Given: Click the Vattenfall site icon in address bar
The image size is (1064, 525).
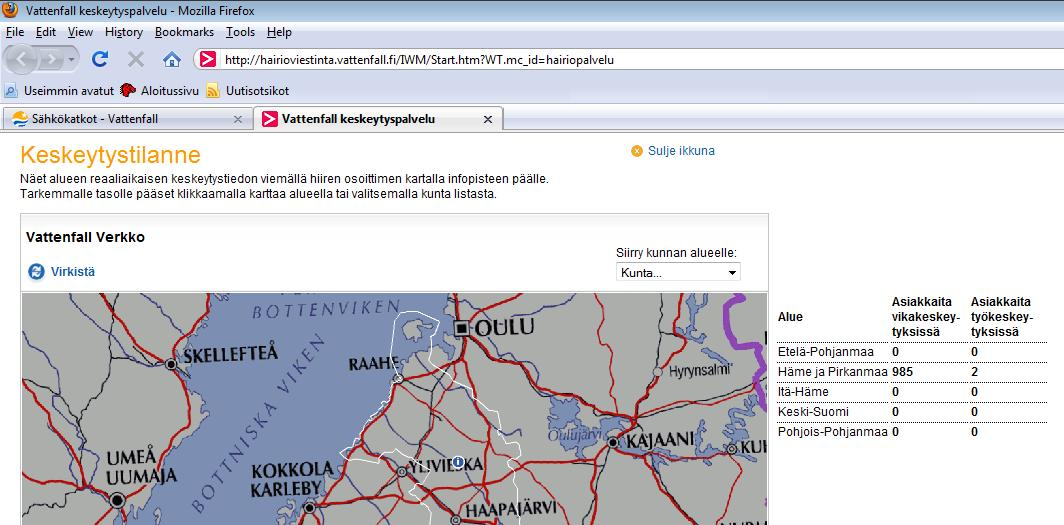Looking at the screenshot, I should tap(208, 60).
